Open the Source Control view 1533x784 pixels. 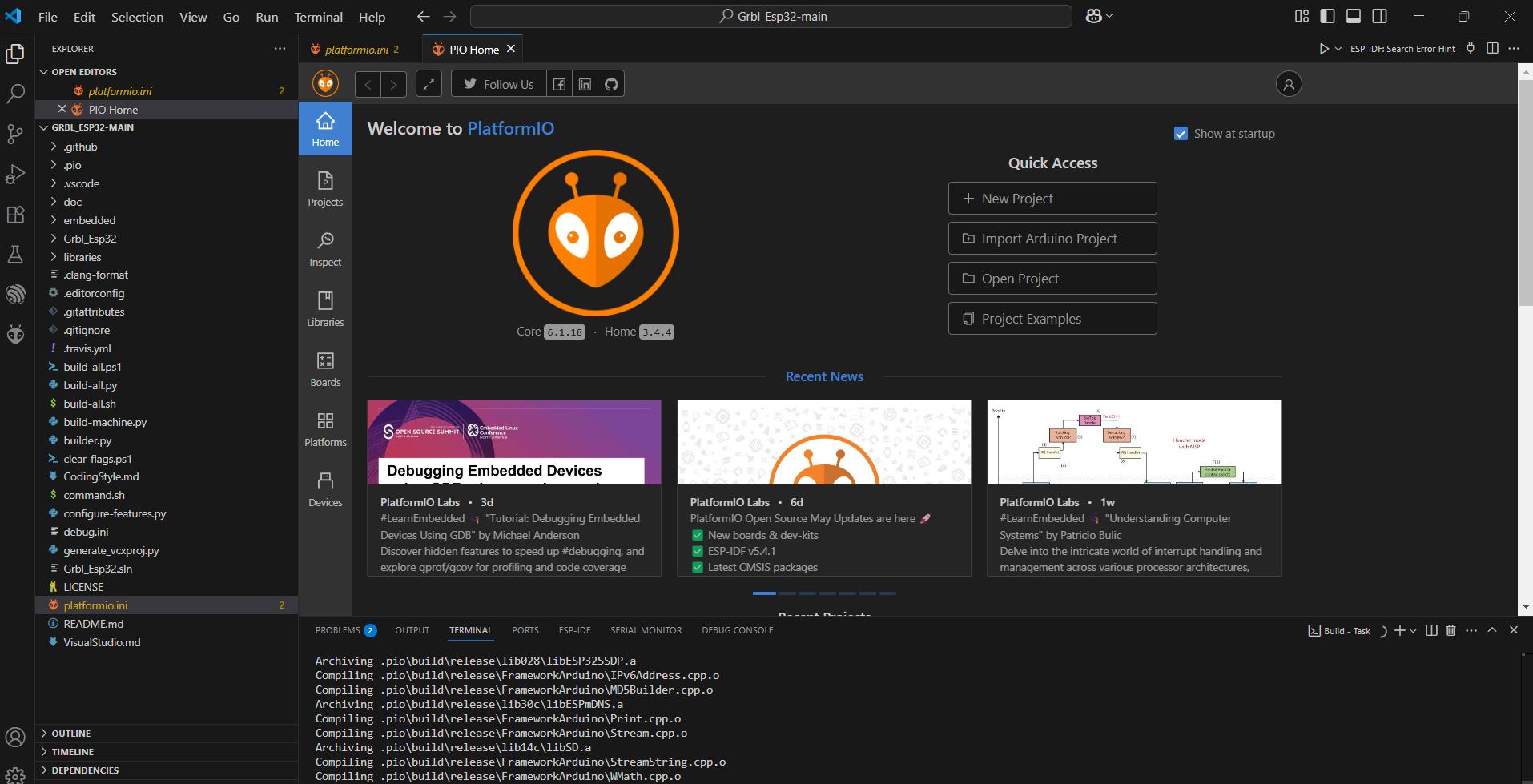(x=15, y=134)
